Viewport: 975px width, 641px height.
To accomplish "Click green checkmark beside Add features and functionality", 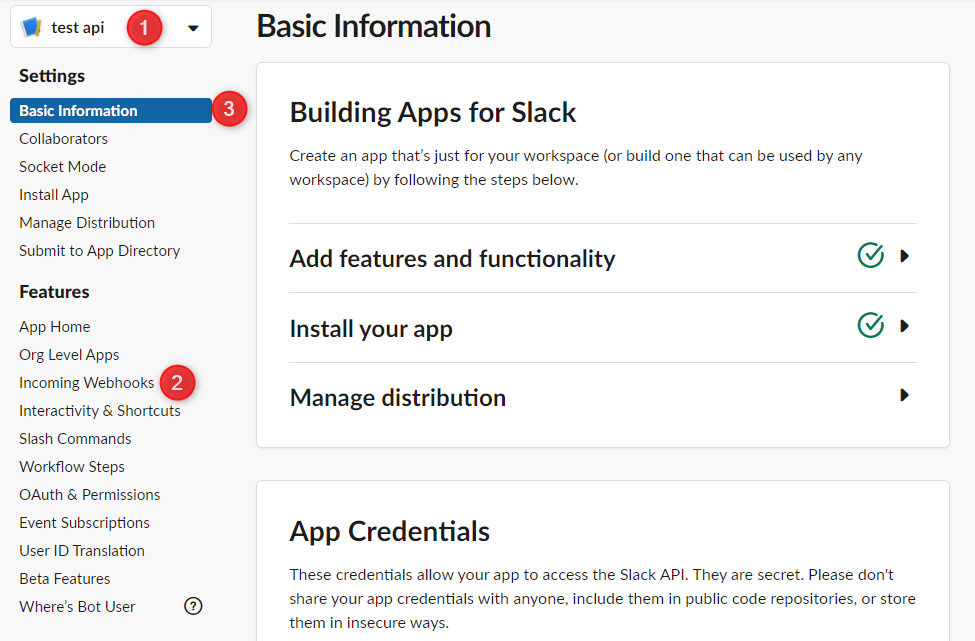I will coord(871,255).
